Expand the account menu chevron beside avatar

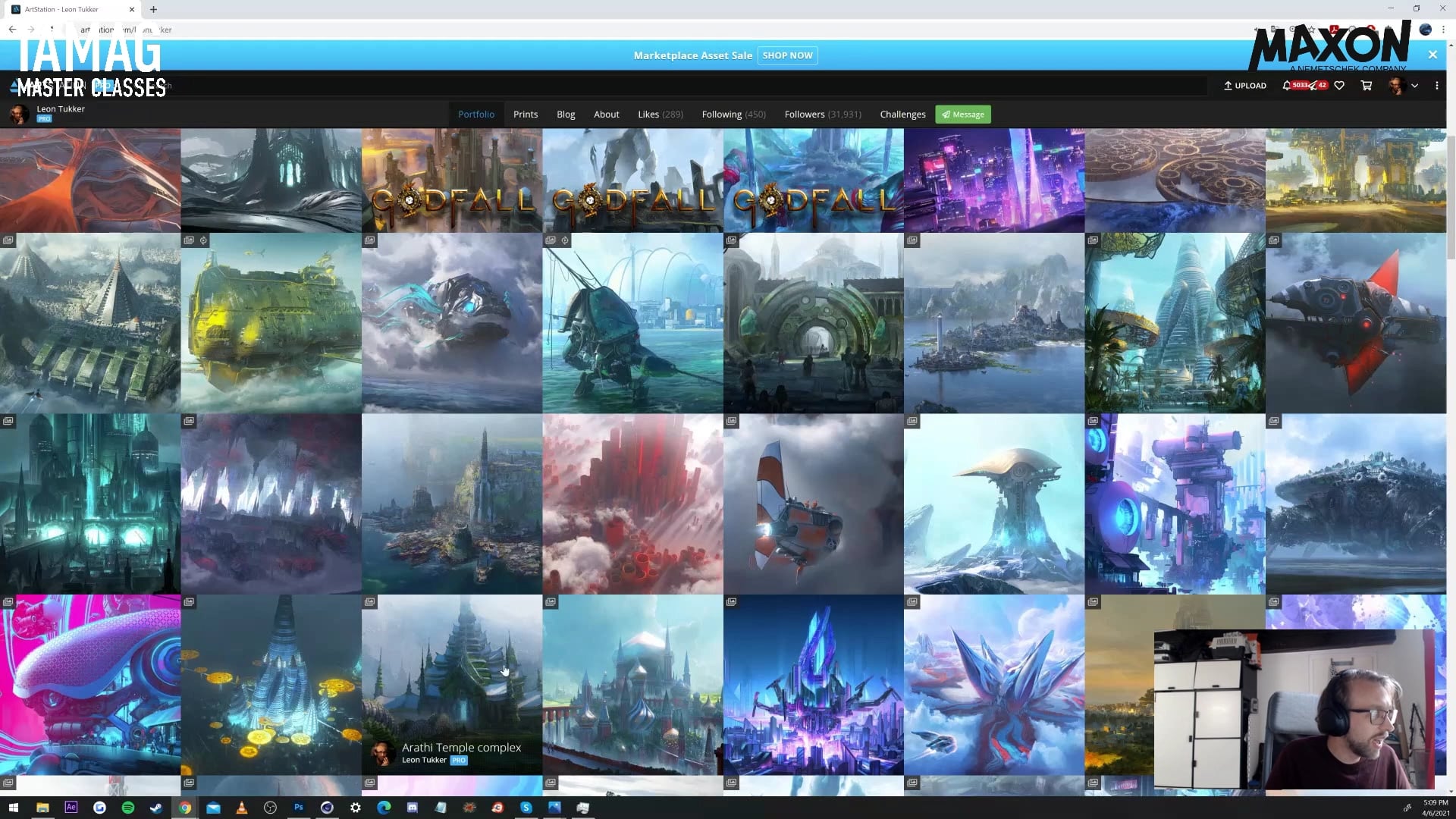[1415, 86]
